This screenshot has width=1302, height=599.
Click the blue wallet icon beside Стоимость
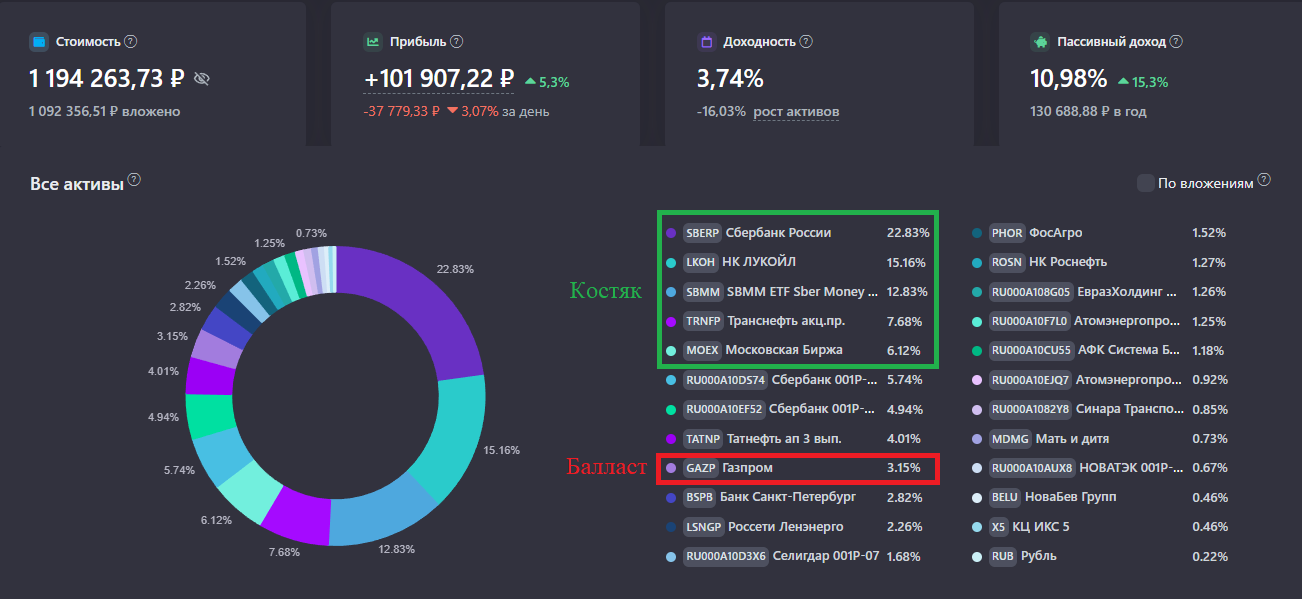(39, 42)
